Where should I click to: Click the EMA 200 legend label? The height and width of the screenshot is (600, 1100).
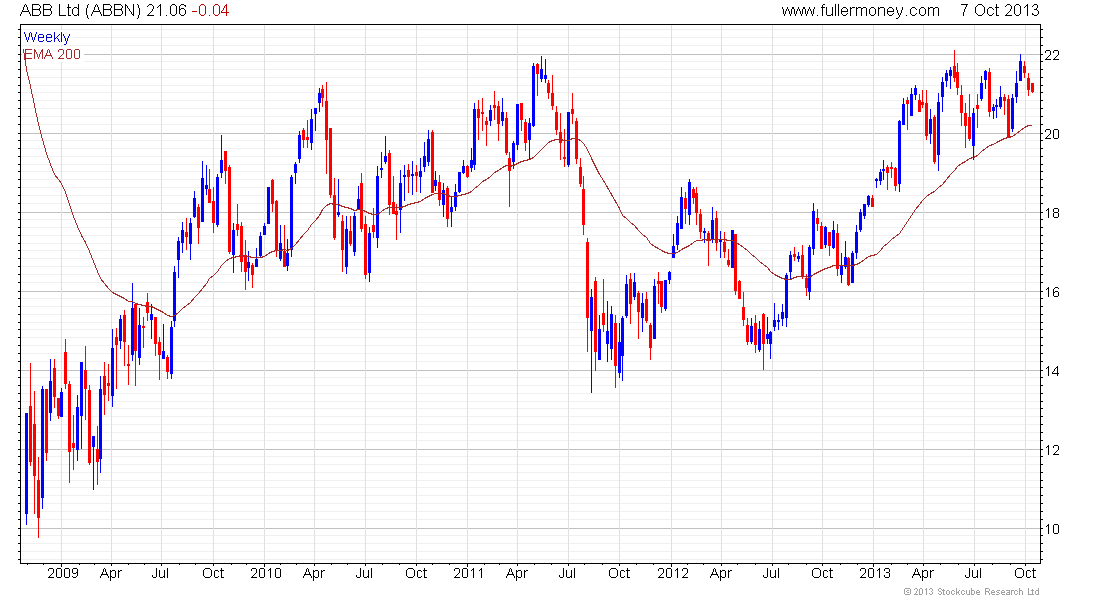pos(53,54)
